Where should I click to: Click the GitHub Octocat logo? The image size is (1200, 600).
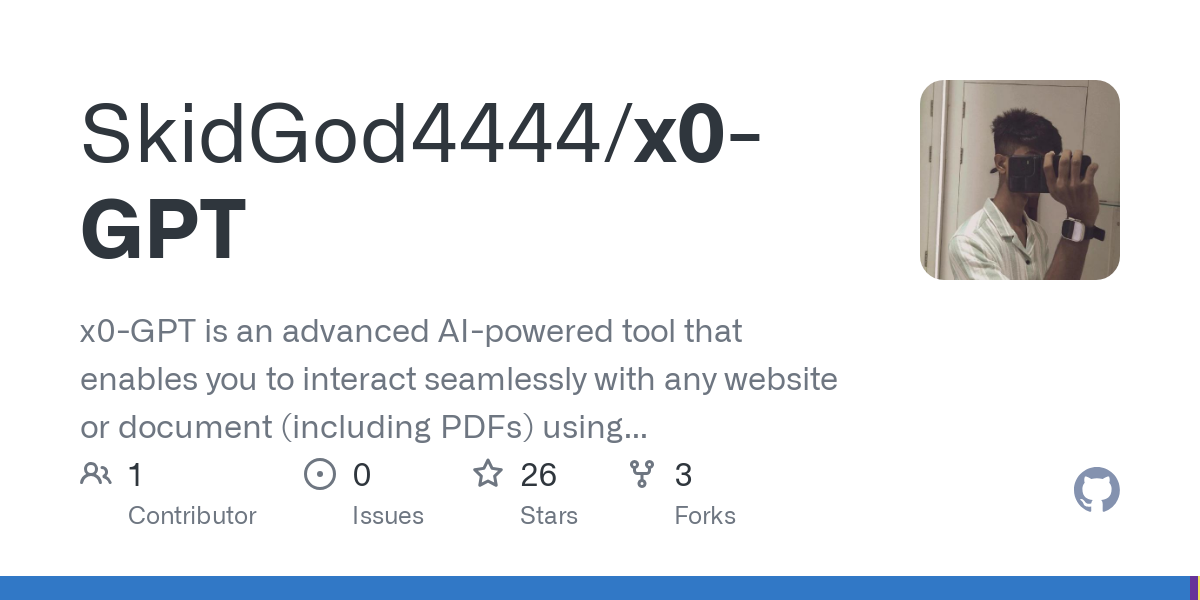point(1096,491)
